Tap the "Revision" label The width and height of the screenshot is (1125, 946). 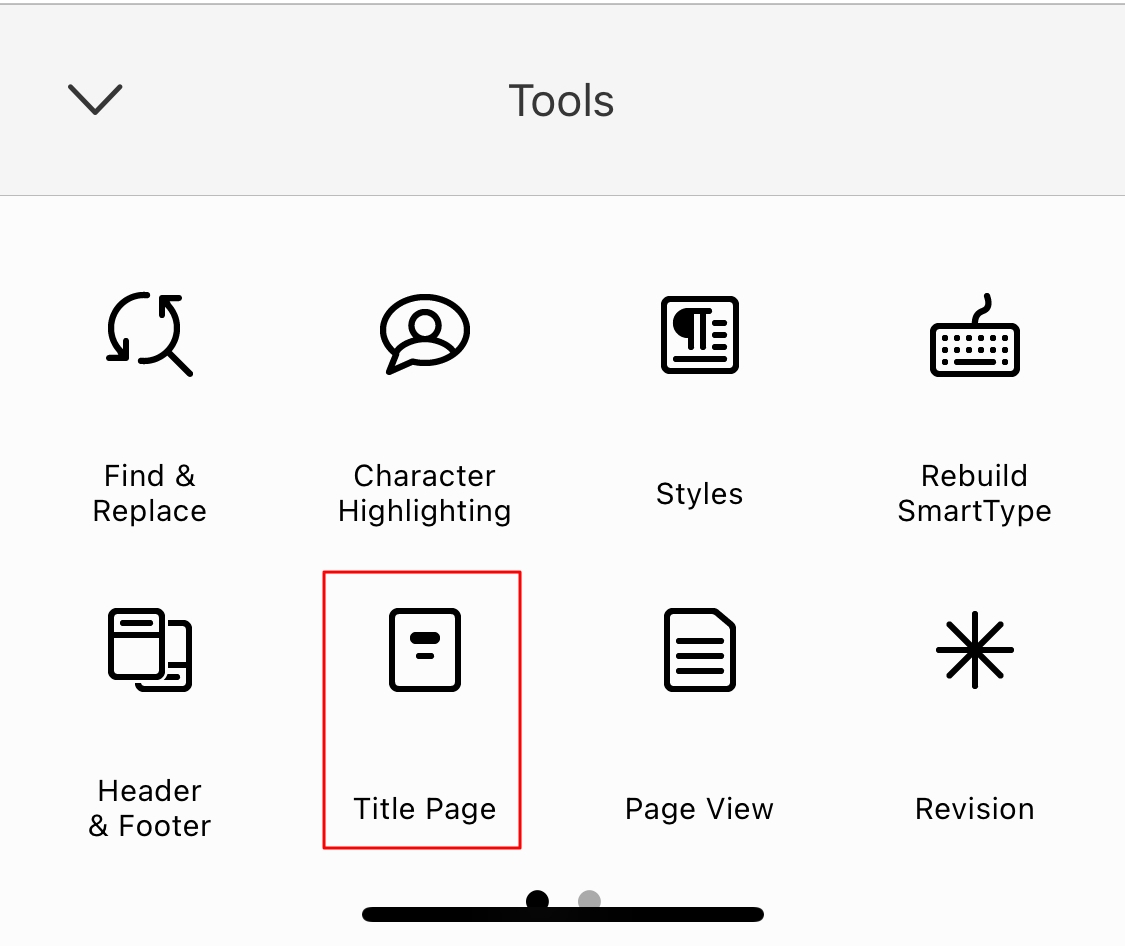coord(974,809)
